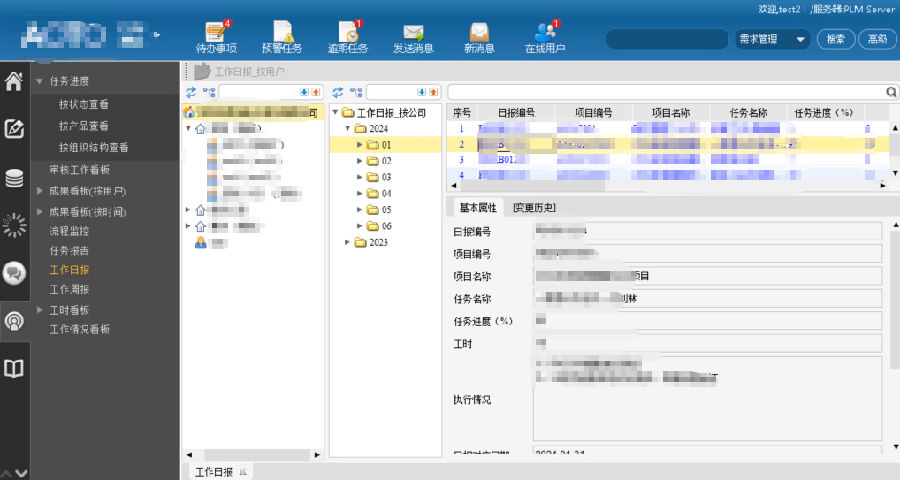Collapse the 工作日报_按公司 root node
Image resolution: width=900 pixels, height=480 pixels.
pyautogui.click(x=336, y=113)
